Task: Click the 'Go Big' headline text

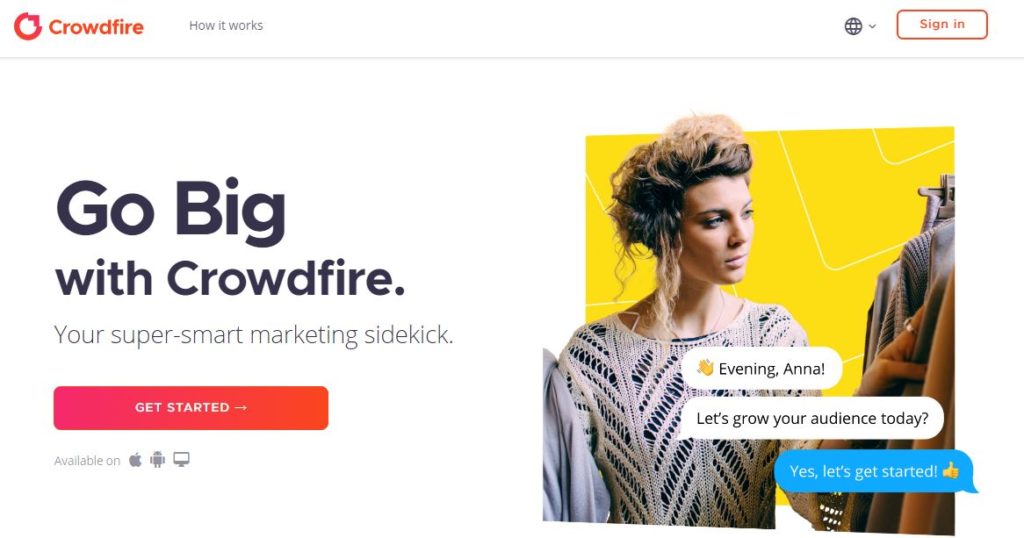Action: tap(171, 211)
